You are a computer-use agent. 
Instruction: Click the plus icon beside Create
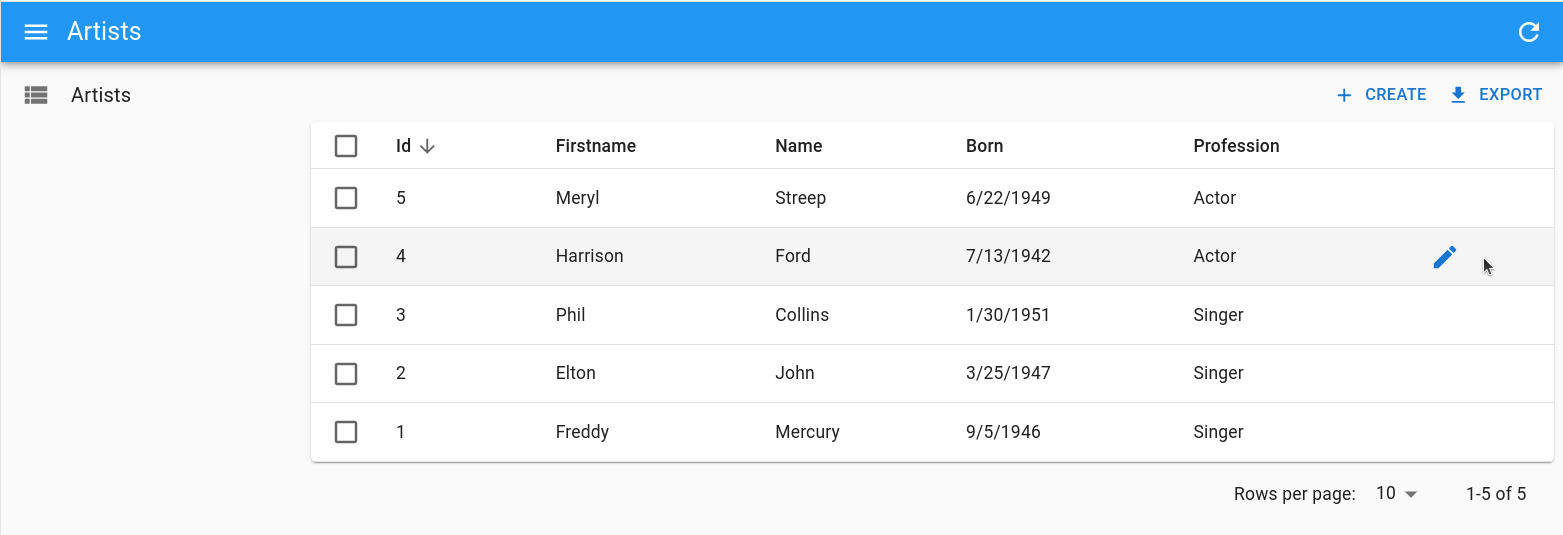click(1344, 95)
